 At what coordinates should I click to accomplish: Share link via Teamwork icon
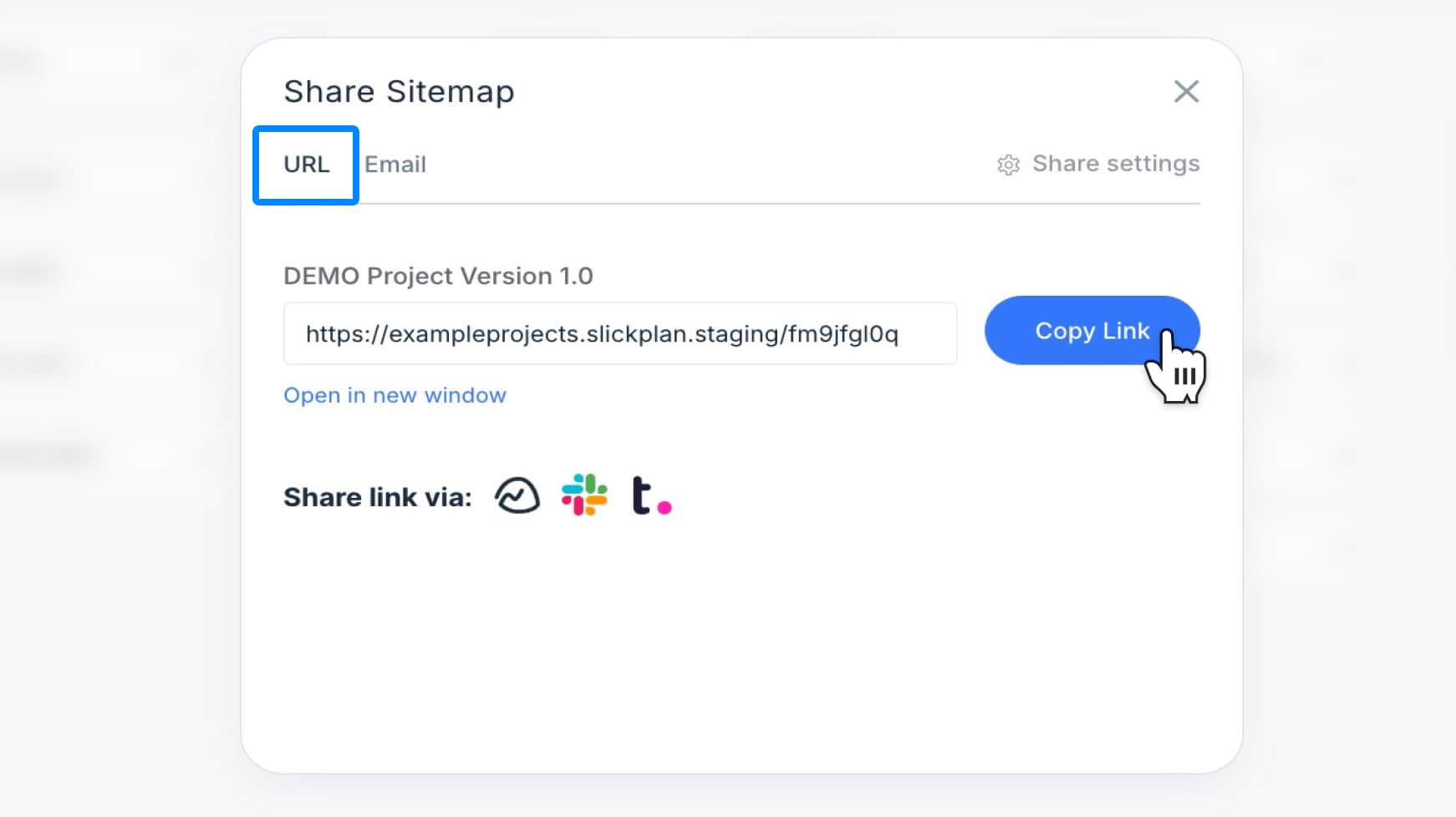(652, 495)
